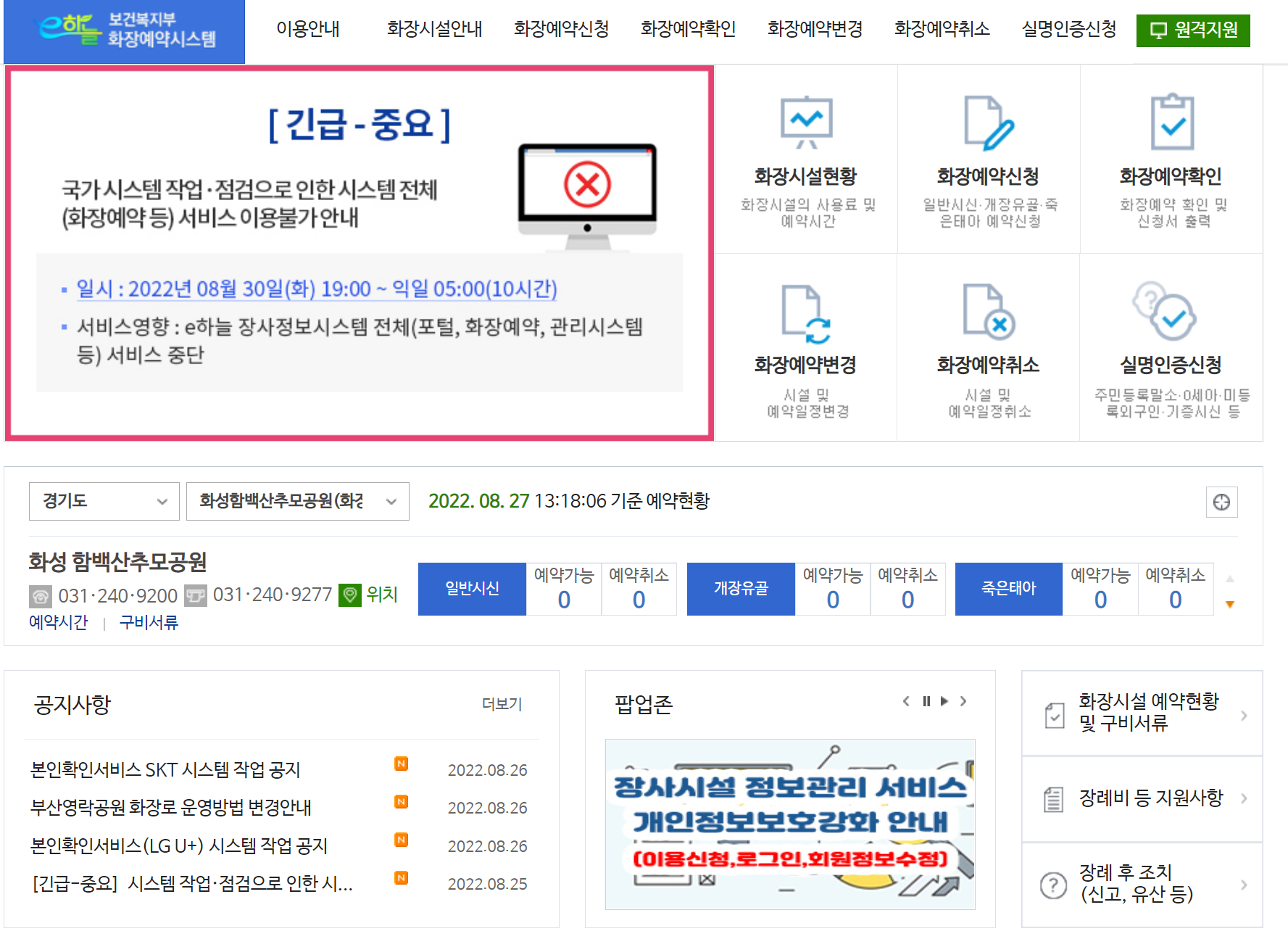Image resolution: width=1288 pixels, height=939 pixels.
Task: Open the 부산영락공원 화장로 운영방법 변경안내 notice
Action: (171, 807)
